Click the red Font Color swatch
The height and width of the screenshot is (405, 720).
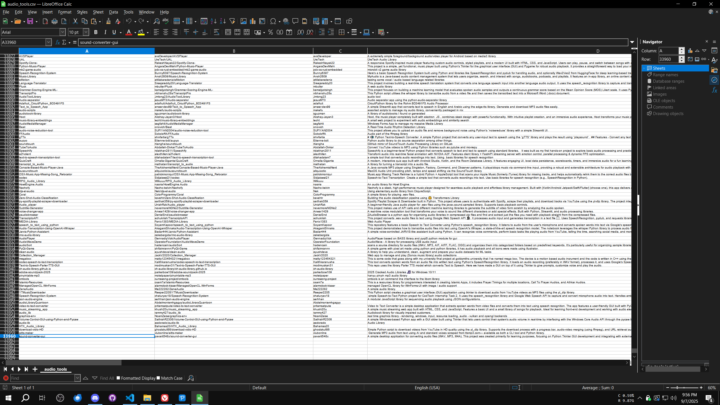[129, 32]
